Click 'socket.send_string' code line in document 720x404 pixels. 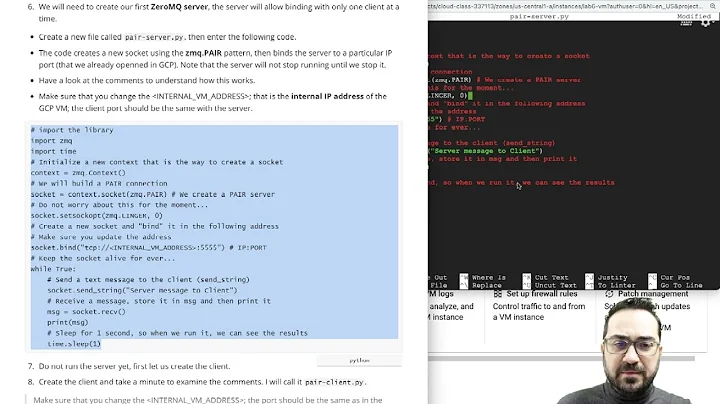(x=142, y=291)
